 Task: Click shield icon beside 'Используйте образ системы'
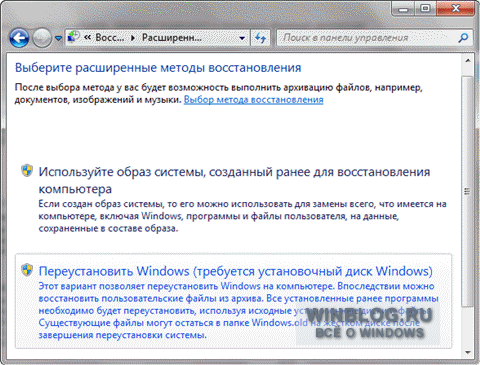[x=27, y=170]
